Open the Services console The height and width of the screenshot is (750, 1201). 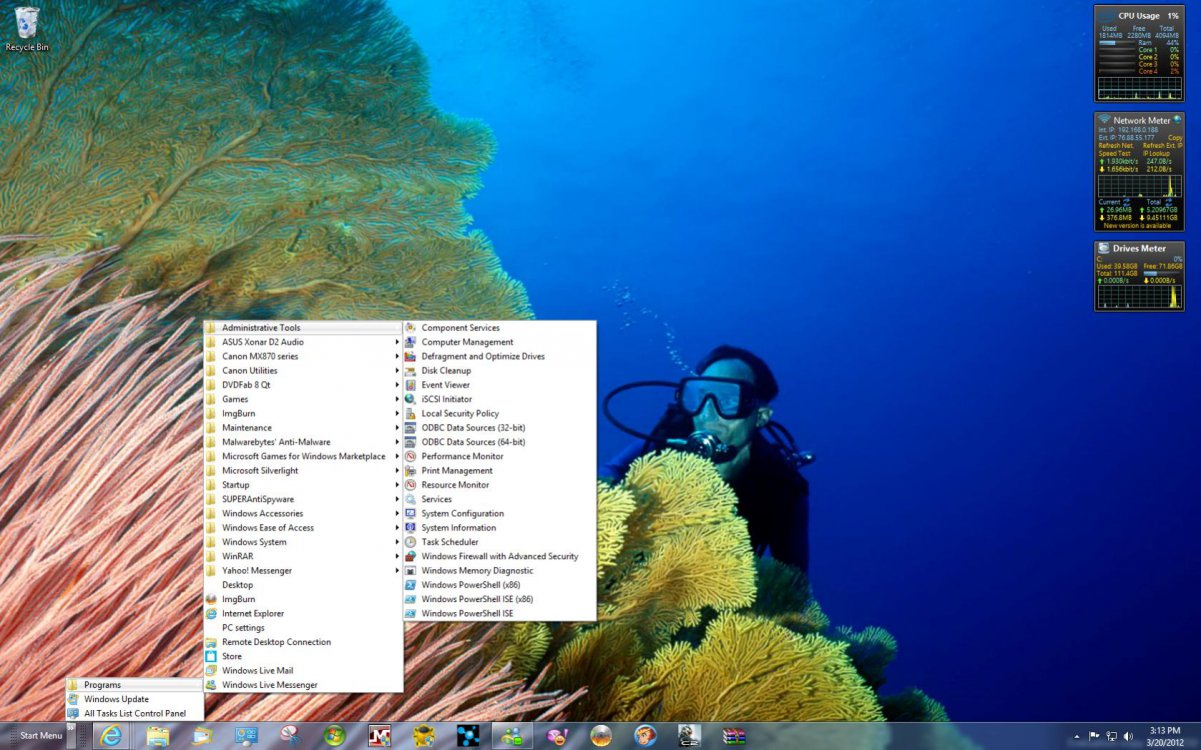499,499
